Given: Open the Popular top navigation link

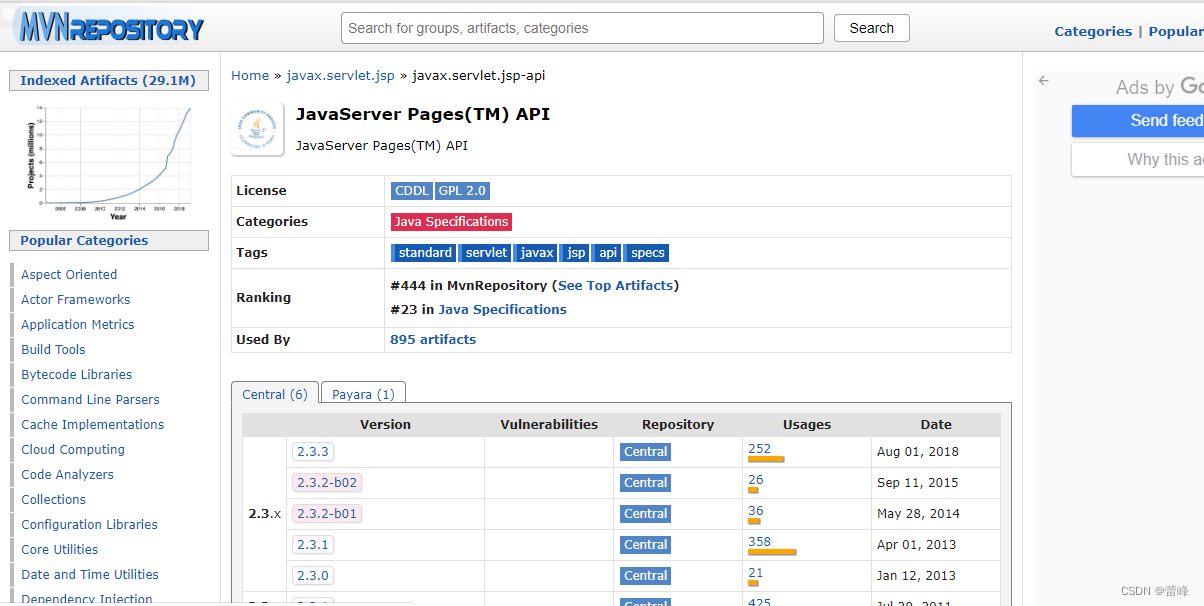Looking at the screenshot, I should (1176, 31).
